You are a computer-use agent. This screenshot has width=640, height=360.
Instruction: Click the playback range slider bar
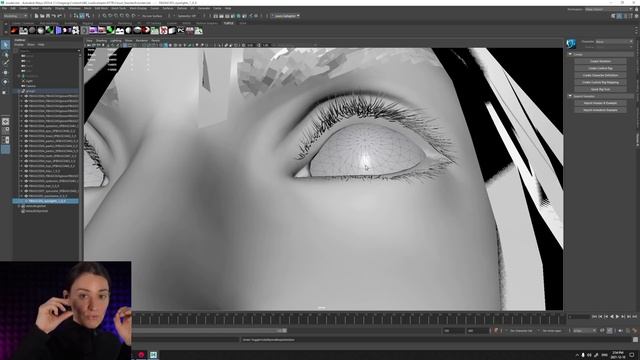point(210,331)
